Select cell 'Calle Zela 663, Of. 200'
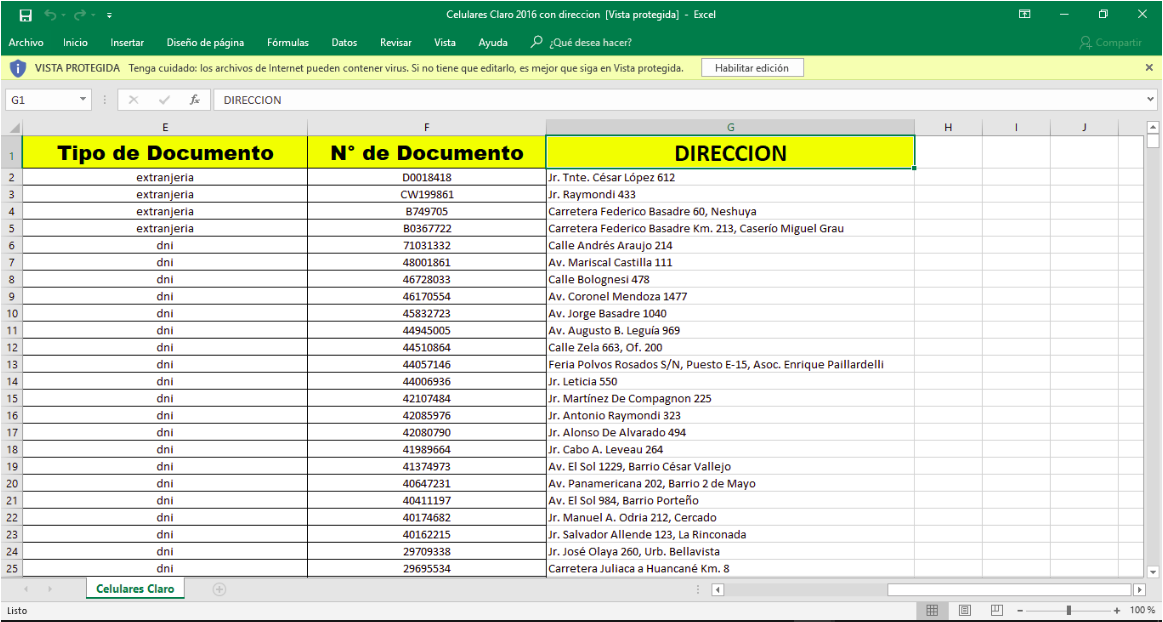1163x622 pixels. pos(730,348)
